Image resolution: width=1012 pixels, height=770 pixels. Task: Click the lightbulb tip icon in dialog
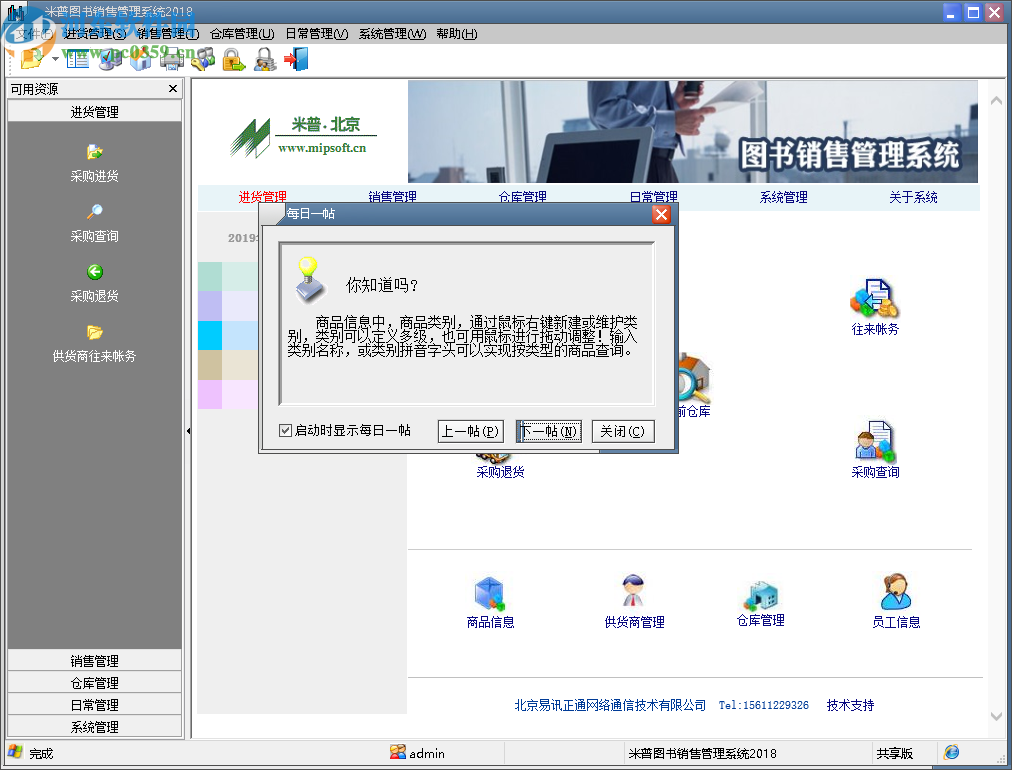pyautogui.click(x=310, y=279)
